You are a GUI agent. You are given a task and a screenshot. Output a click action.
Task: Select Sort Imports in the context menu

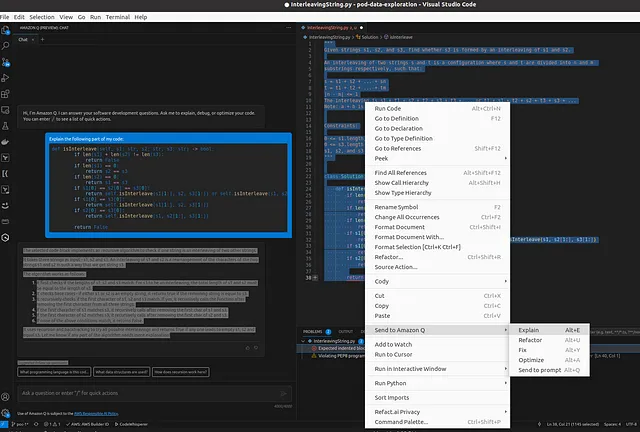point(437,398)
